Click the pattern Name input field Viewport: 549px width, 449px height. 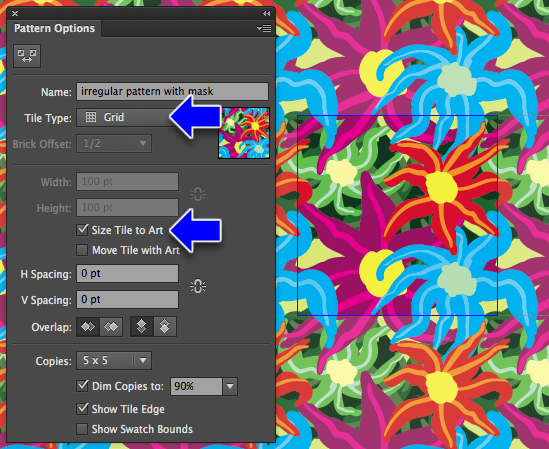[173, 91]
